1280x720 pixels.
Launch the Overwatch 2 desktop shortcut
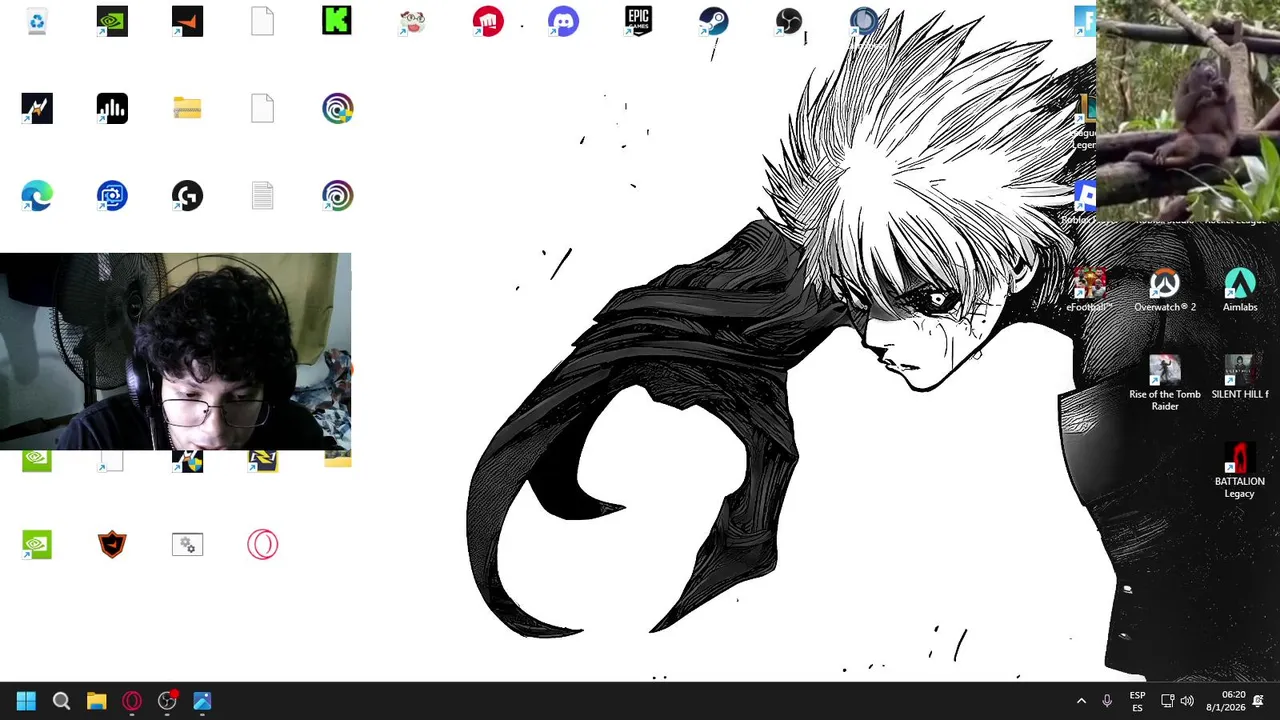pos(1164,290)
